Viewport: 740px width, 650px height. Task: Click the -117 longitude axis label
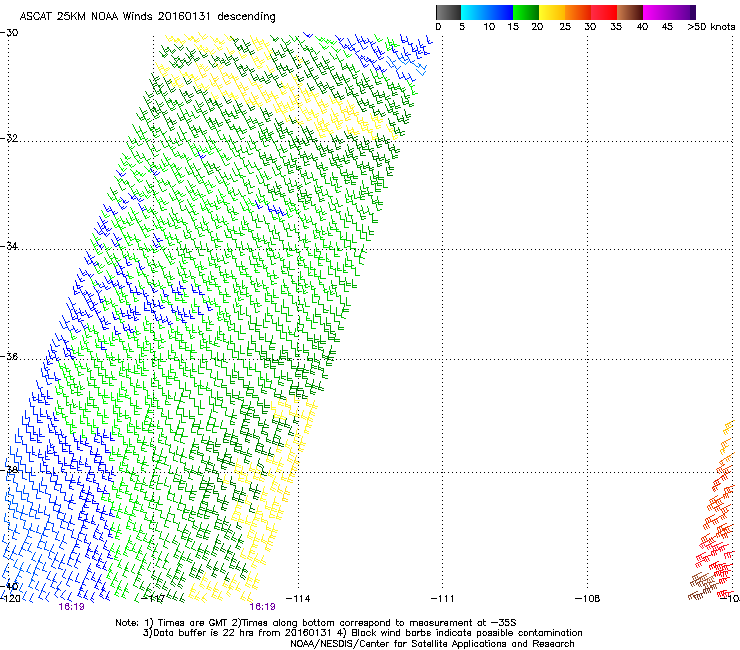tap(153, 599)
